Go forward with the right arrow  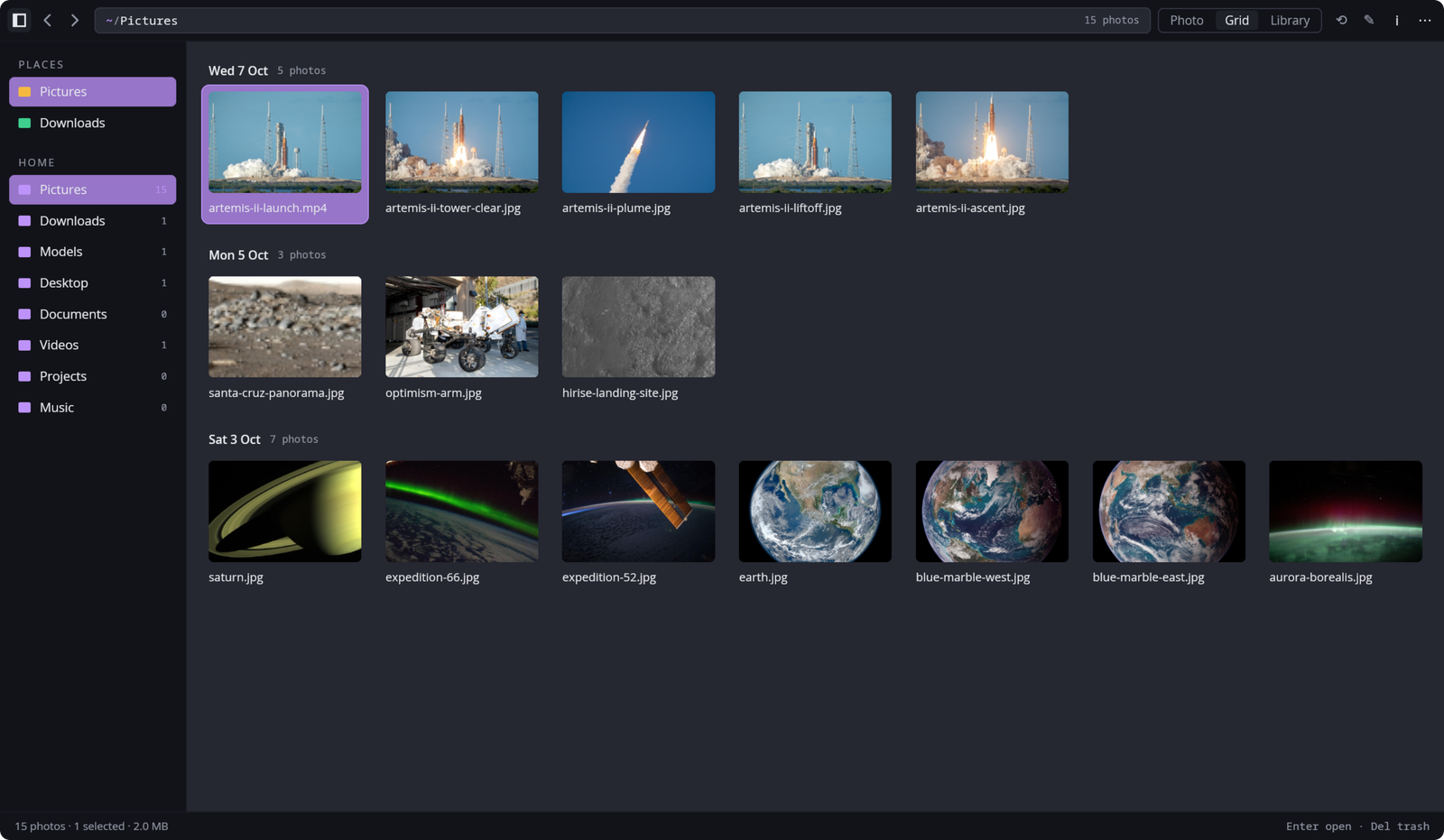tap(75, 20)
